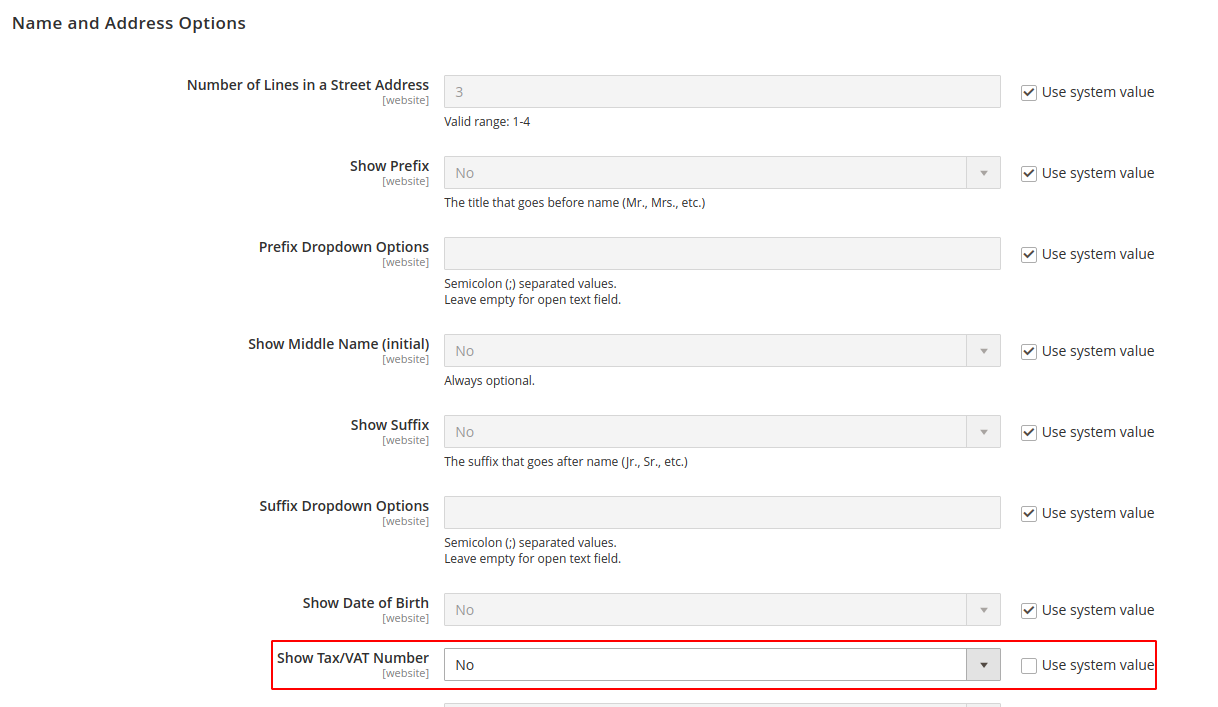Click the Prefix Dropdown Options text field
Image resolution: width=1218 pixels, height=707 pixels.
(720, 253)
